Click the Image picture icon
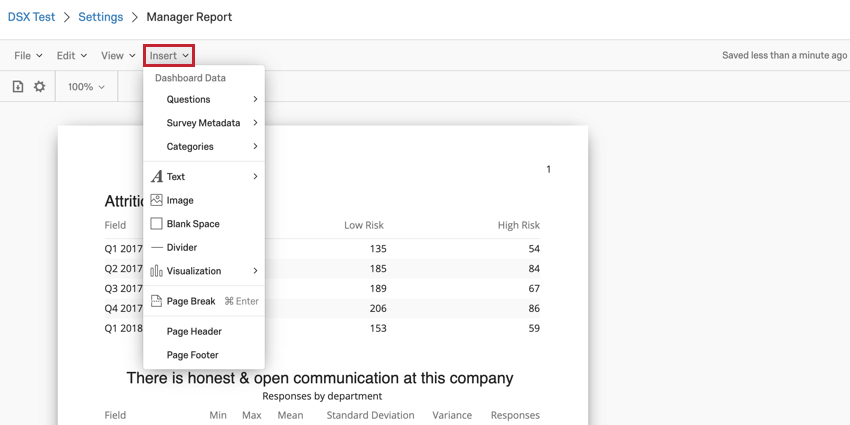This screenshot has width=850, height=425. 157,200
